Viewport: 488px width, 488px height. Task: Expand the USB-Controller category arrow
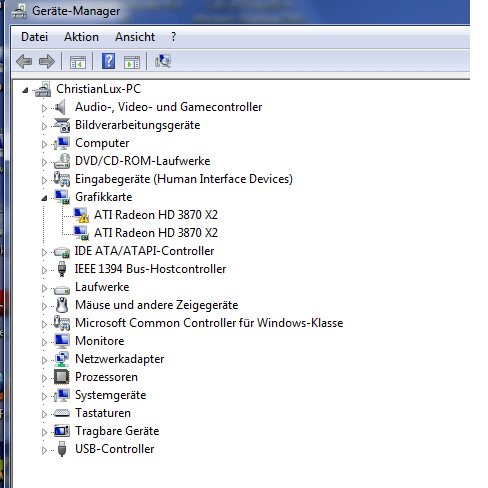coord(44,450)
